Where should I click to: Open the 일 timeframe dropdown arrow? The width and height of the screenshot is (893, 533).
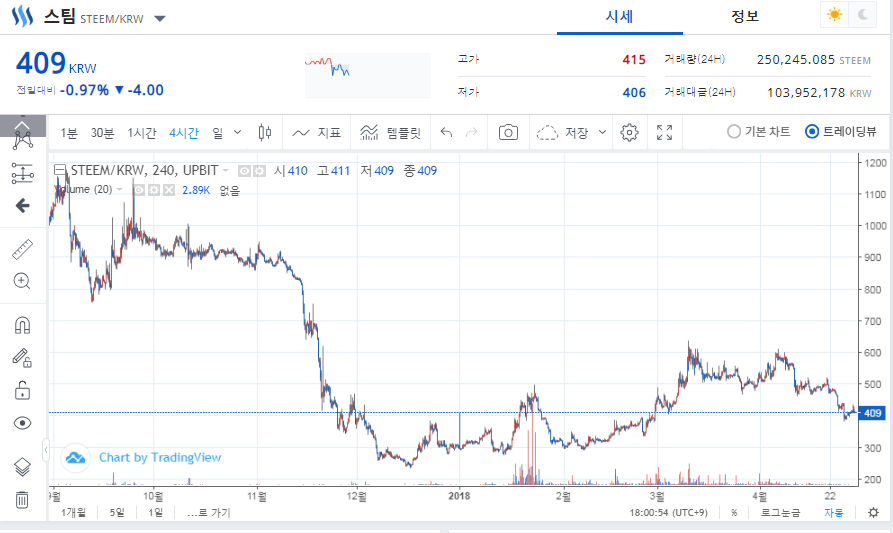click(x=237, y=131)
